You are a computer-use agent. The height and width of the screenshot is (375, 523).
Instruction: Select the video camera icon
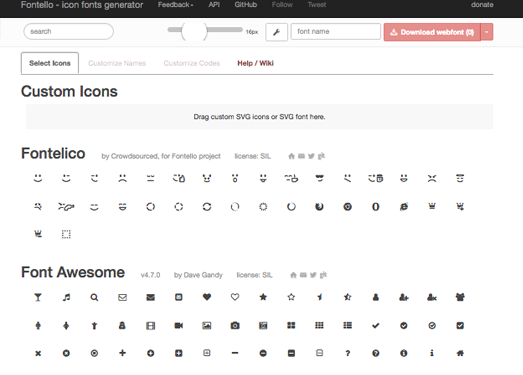(x=179, y=326)
